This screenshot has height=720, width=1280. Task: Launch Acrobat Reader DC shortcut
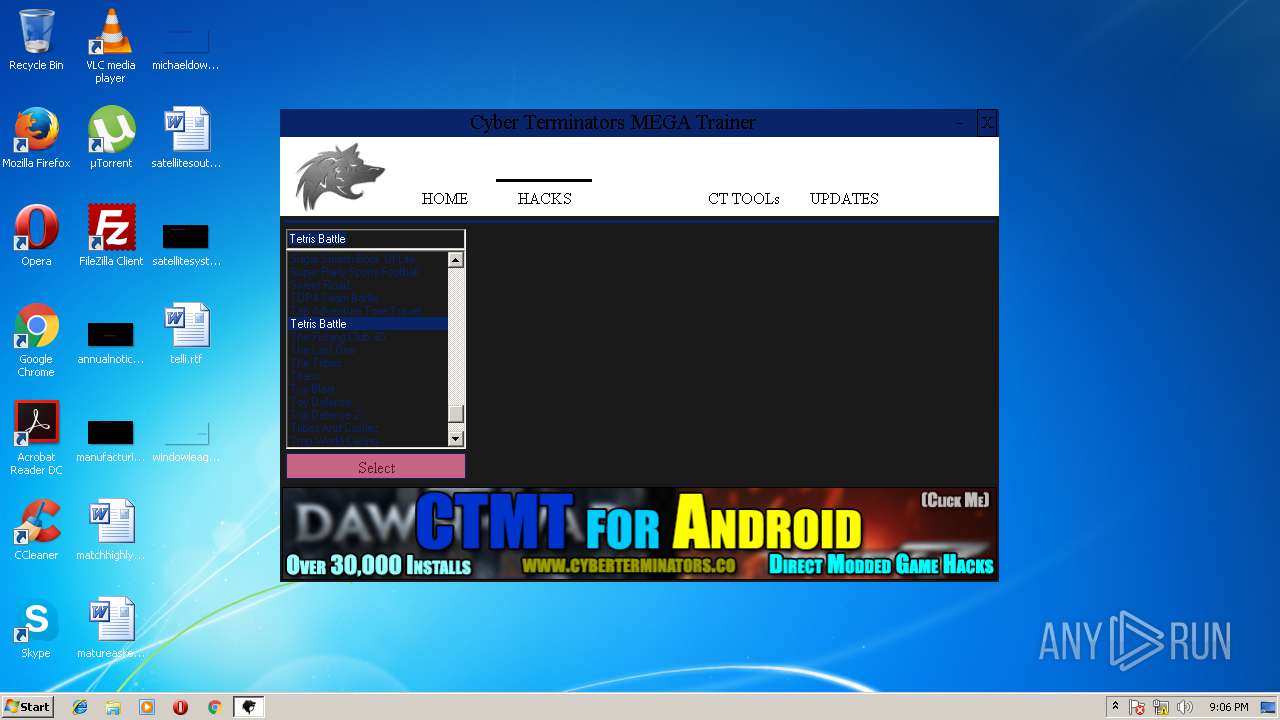[36, 438]
